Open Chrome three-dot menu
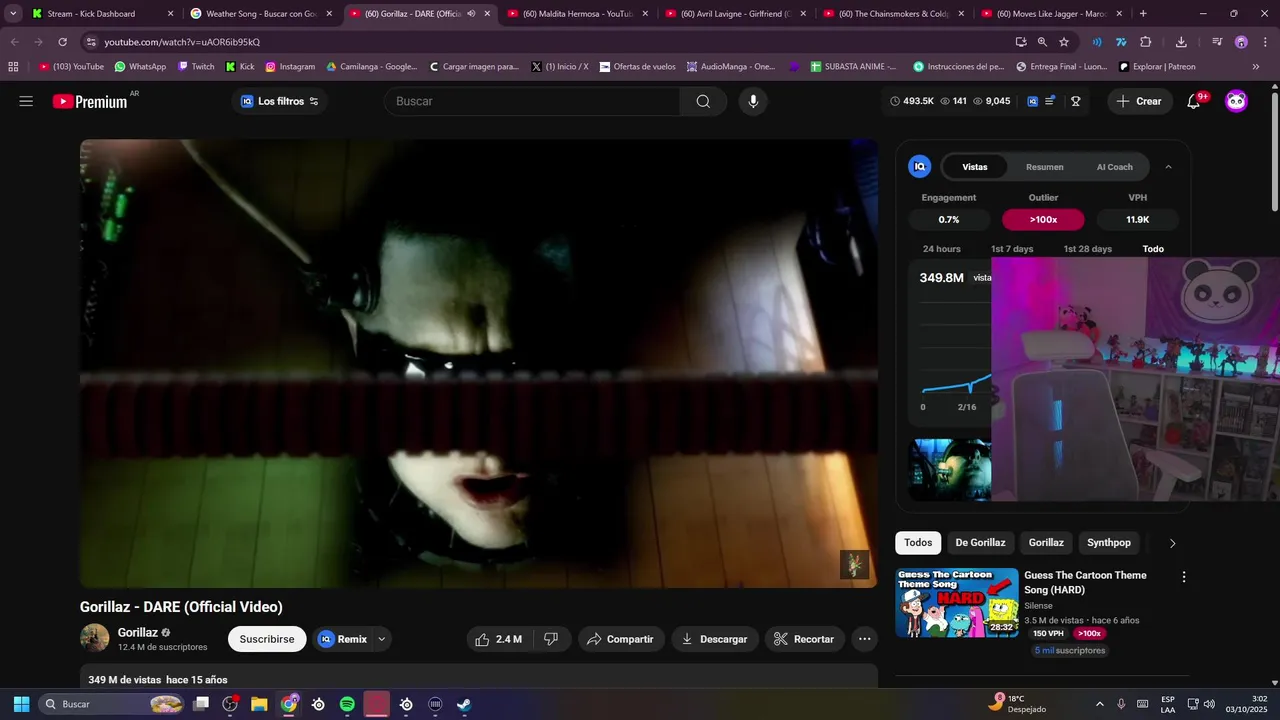The image size is (1280, 720). coord(1265,42)
